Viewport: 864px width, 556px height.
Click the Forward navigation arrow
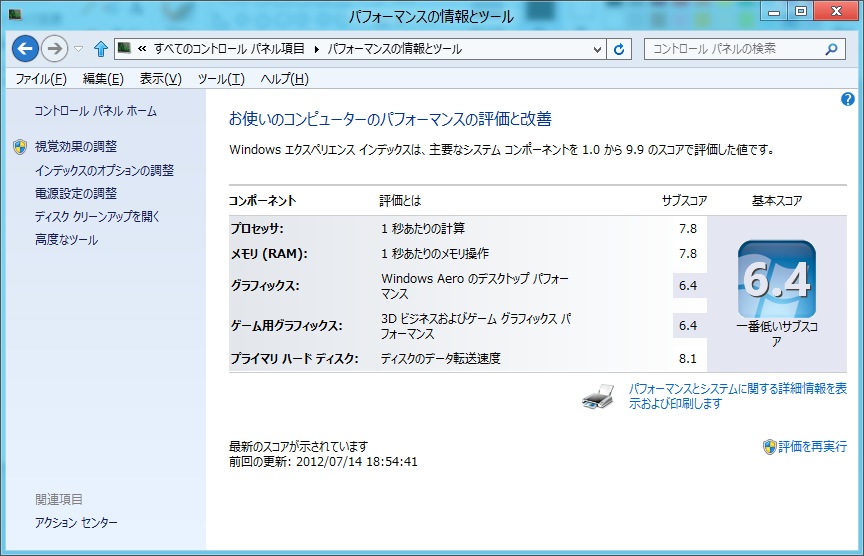[x=55, y=49]
